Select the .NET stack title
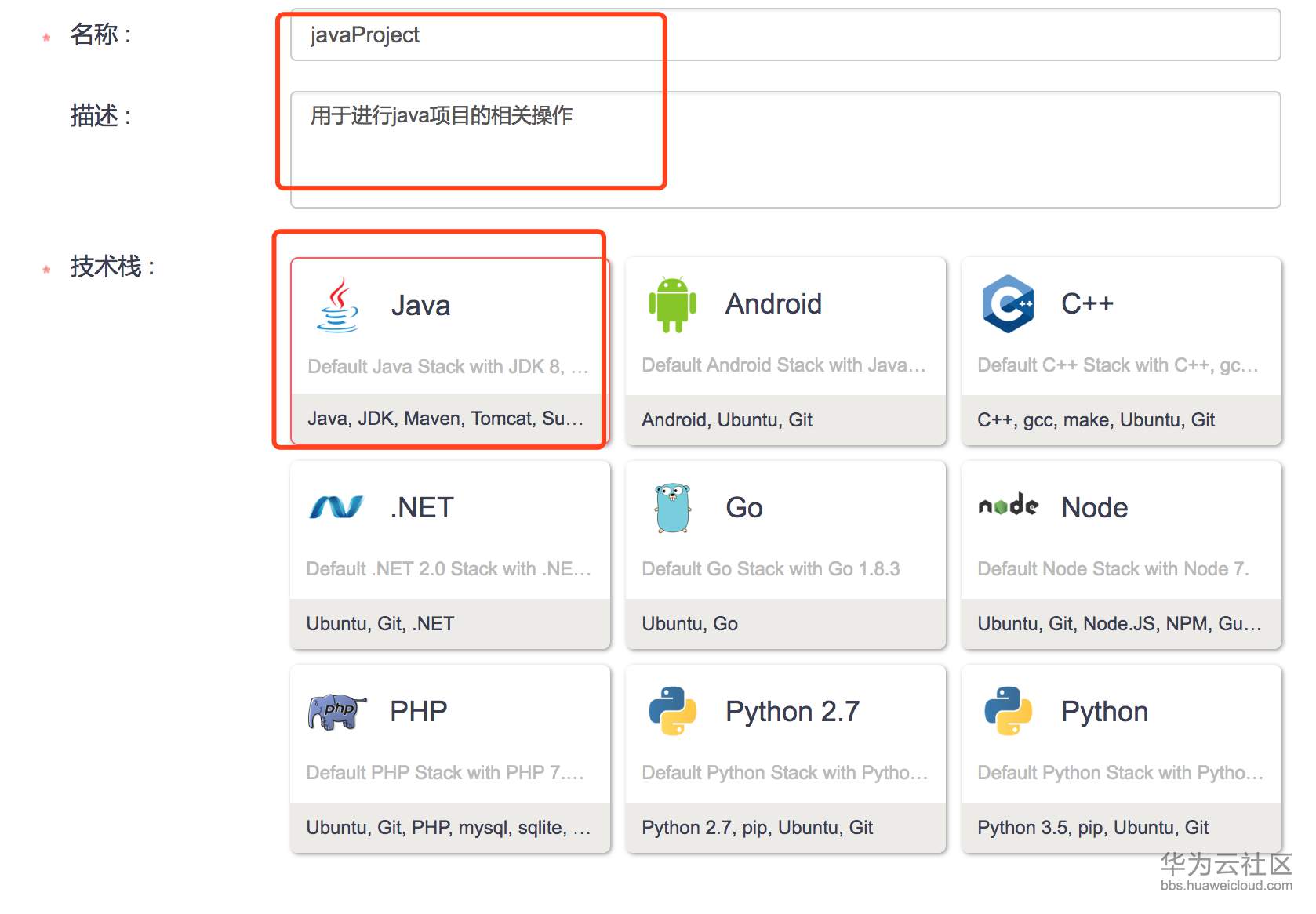The image size is (1316, 914). [422, 508]
